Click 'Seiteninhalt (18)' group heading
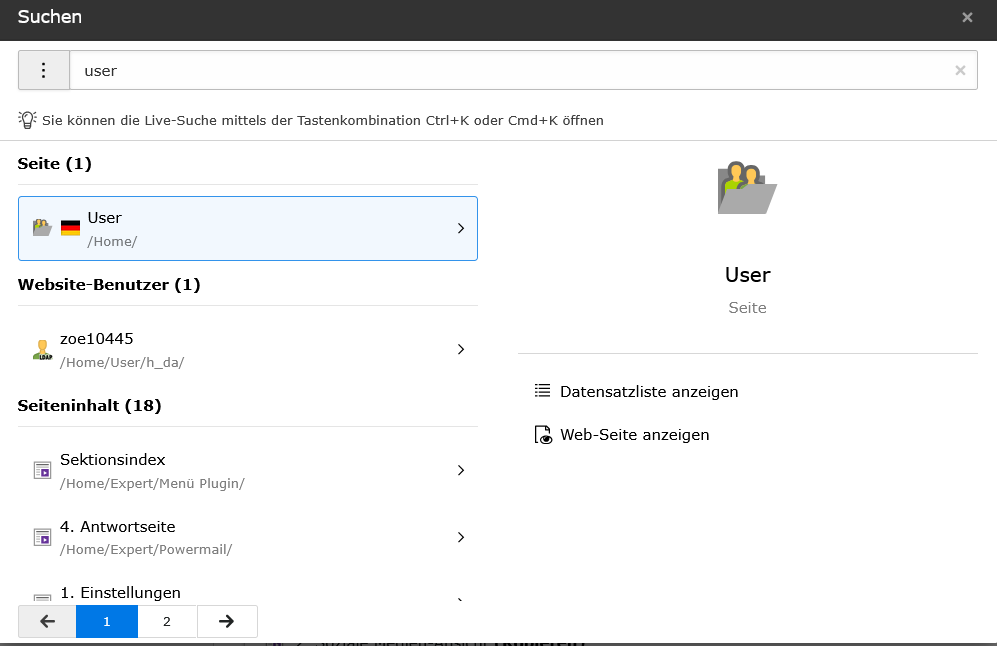Screen dimensions: 997x646 pos(90,406)
